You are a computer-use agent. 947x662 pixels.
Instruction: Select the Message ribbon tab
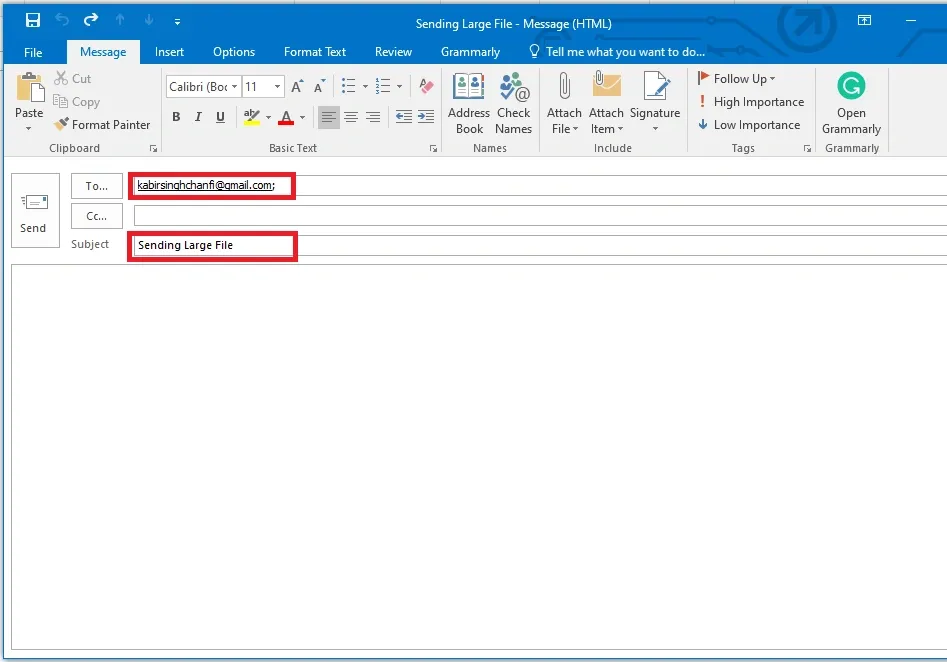[x=103, y=52]
